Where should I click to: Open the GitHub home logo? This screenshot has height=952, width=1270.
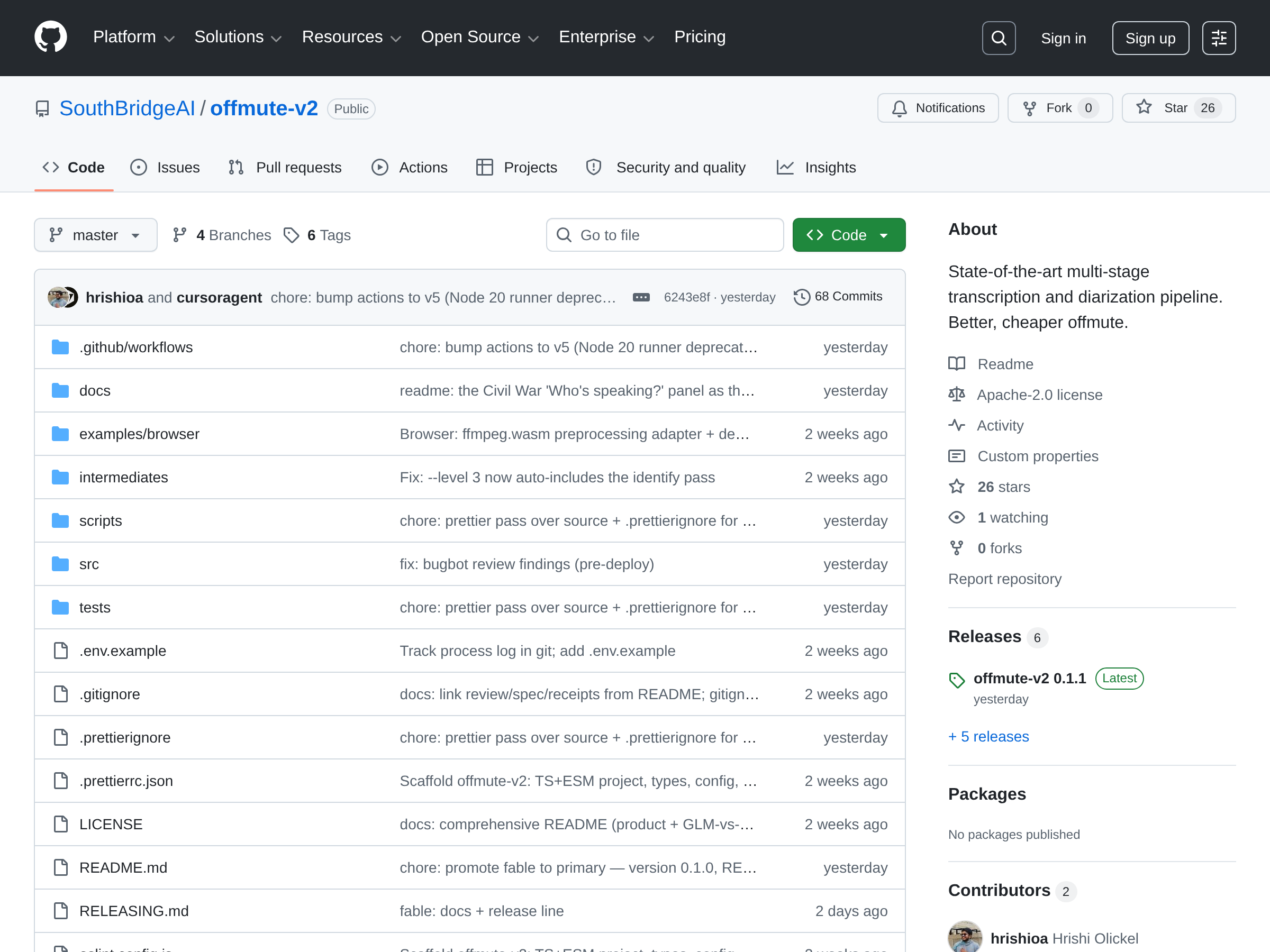coord(50,38)
